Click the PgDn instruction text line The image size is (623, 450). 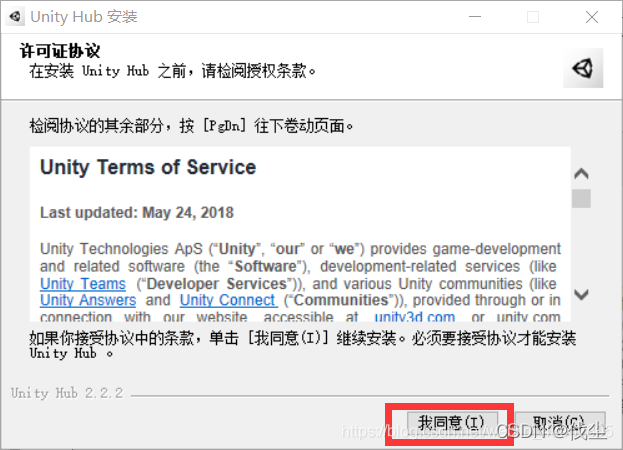click(191, 126)
